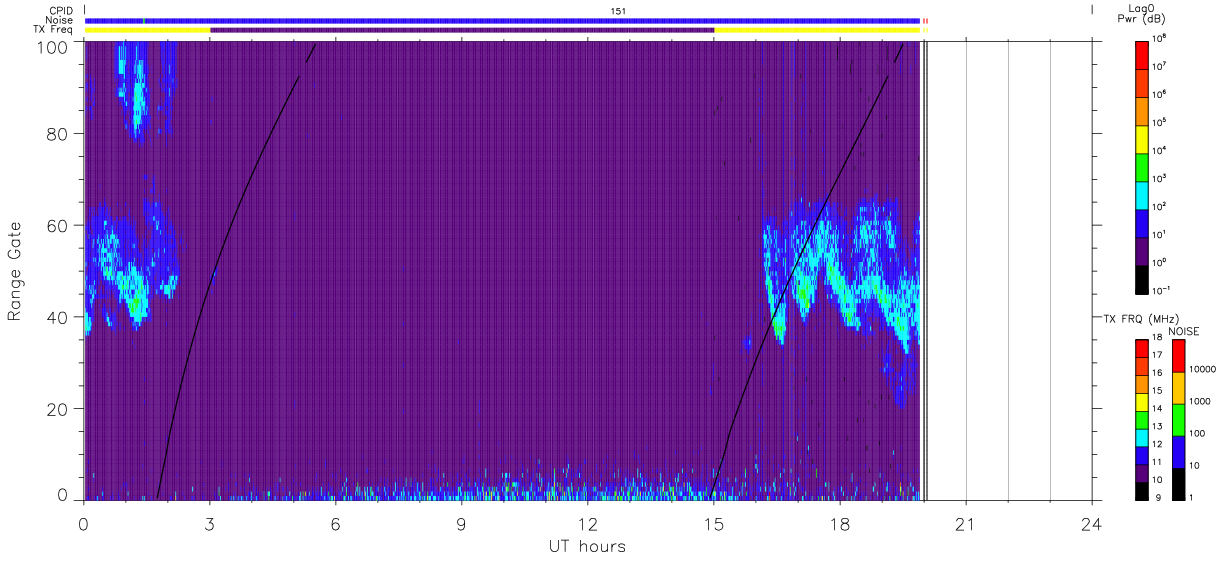The width and height of the screenshot is (1228, 567).
Task: Click the y-axis tick label '100'
Action: pyautogui.click(x=52, y=47)
